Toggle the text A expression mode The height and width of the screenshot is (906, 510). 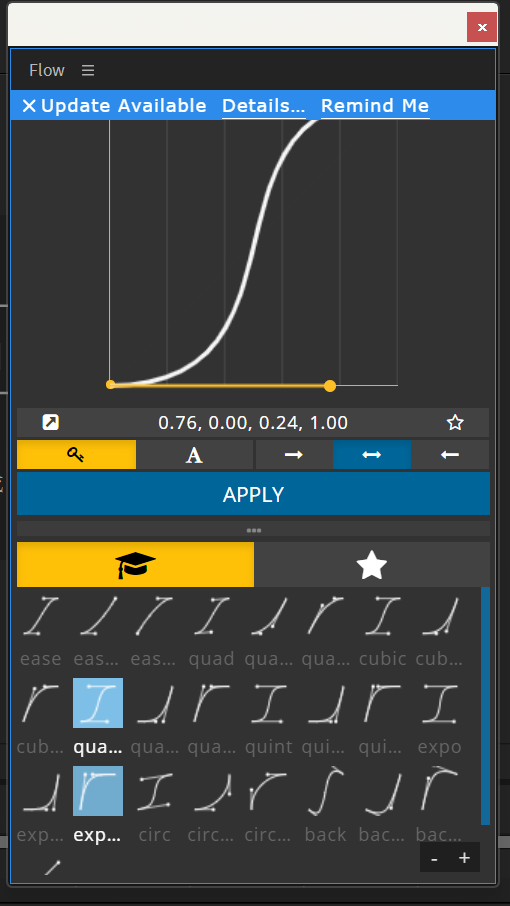[x=195, y=455]
